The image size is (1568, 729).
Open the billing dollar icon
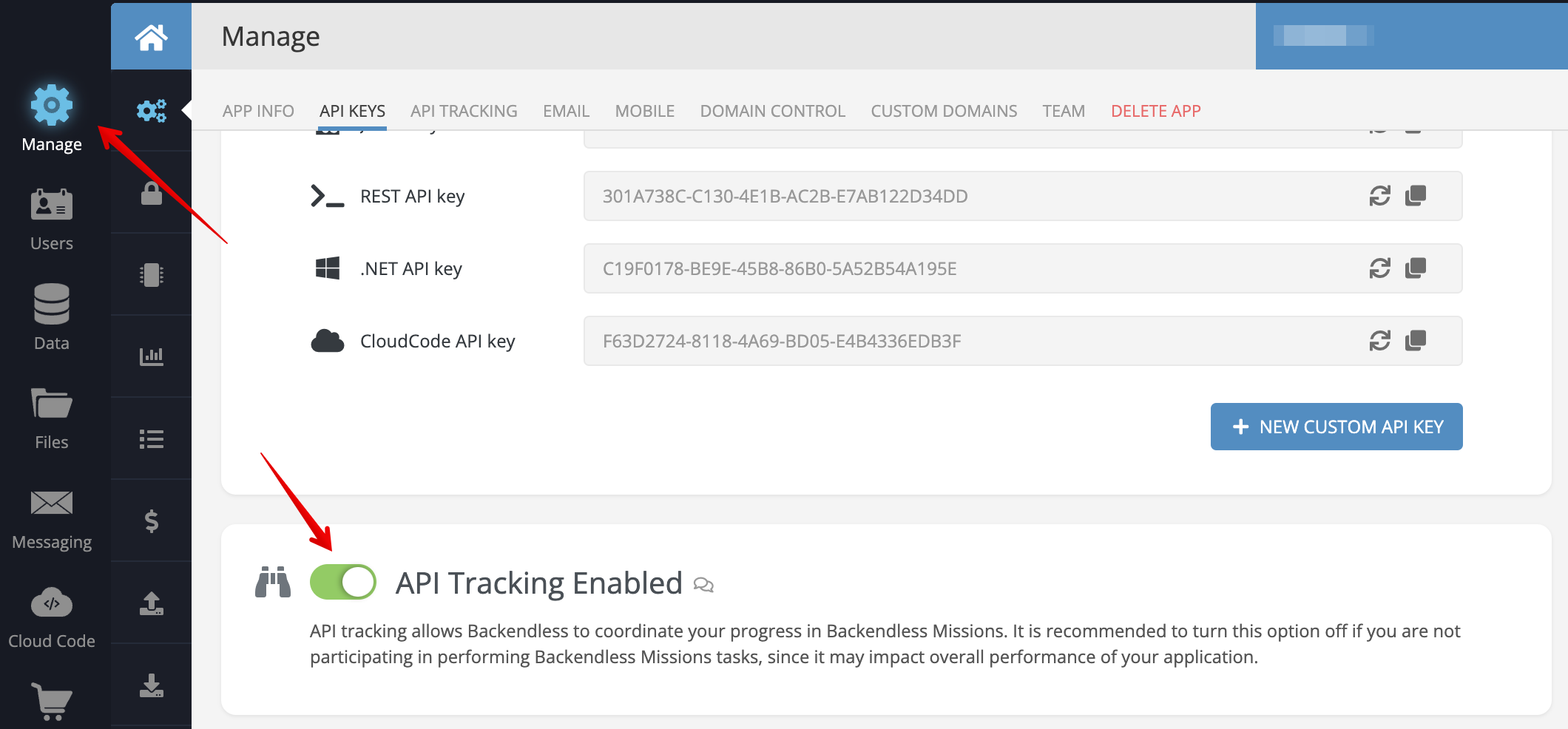point(151,521)
